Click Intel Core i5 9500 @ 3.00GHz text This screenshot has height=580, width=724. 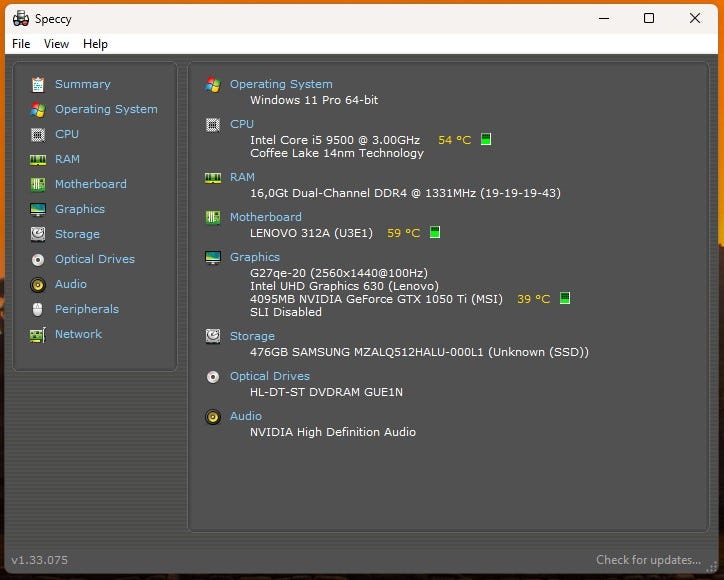[335, 140]
